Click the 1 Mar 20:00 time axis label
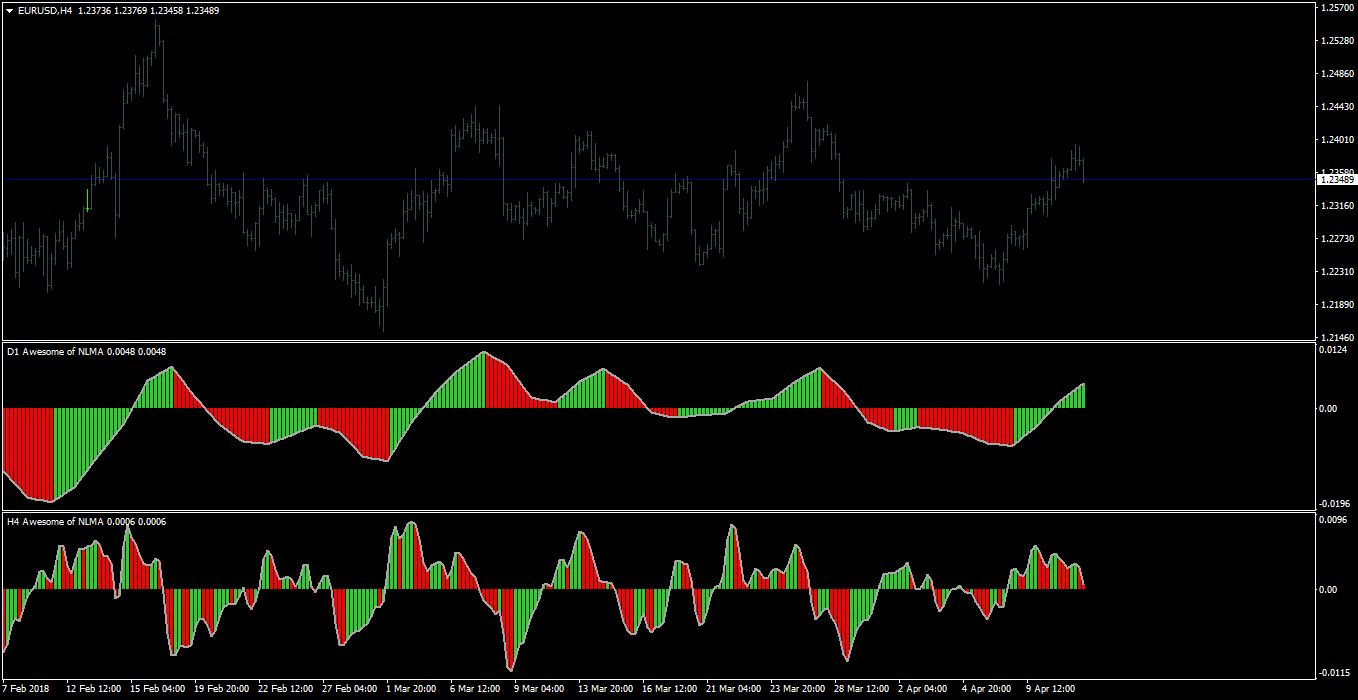1358x700 pixels. point(413,689)
